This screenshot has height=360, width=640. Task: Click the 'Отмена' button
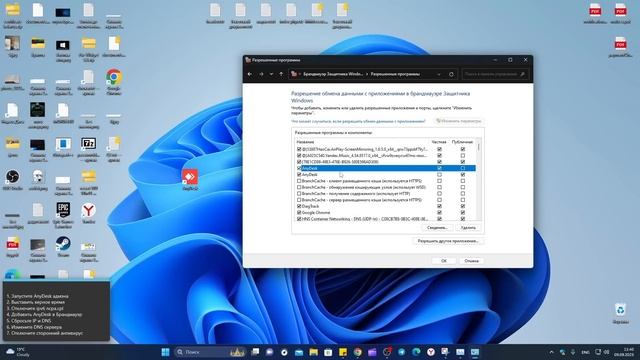[471, 261]
